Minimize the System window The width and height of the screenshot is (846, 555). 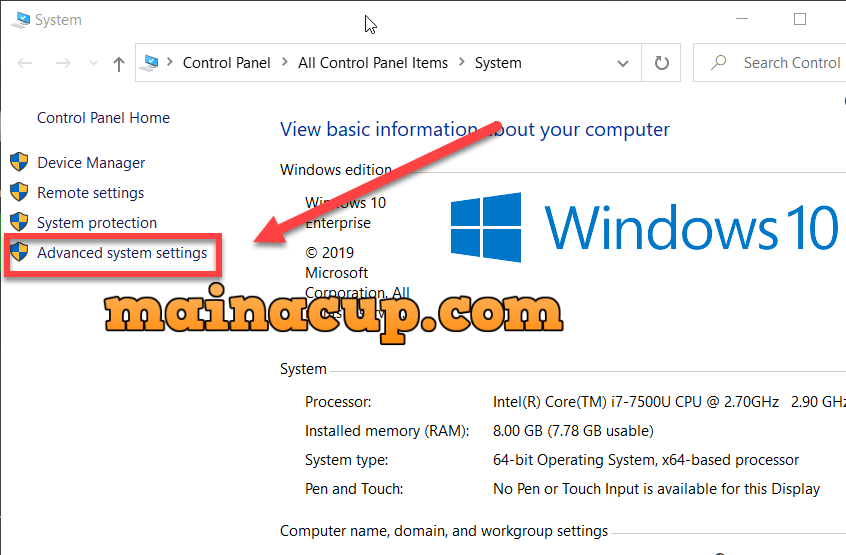(742, 19)
